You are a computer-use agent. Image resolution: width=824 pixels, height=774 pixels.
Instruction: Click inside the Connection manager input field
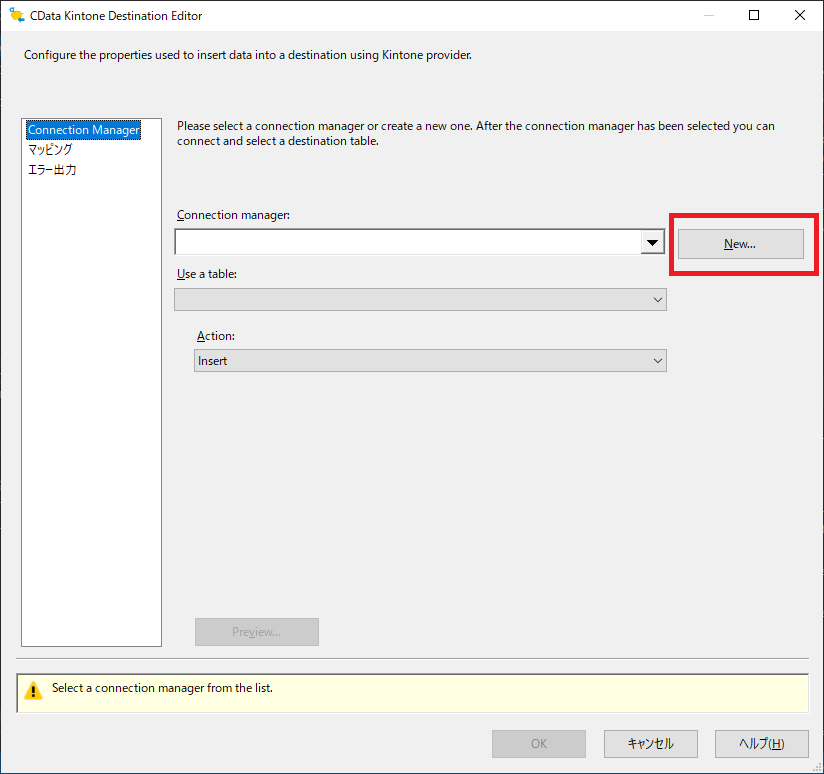click(x=407, y=243)
